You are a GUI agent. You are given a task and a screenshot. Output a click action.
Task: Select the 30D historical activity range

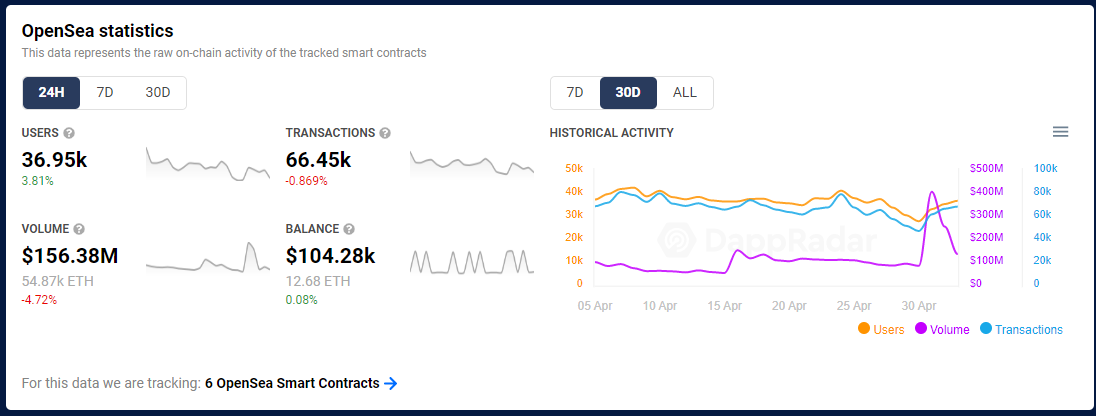pyautogui.click(x=628, y=93)
